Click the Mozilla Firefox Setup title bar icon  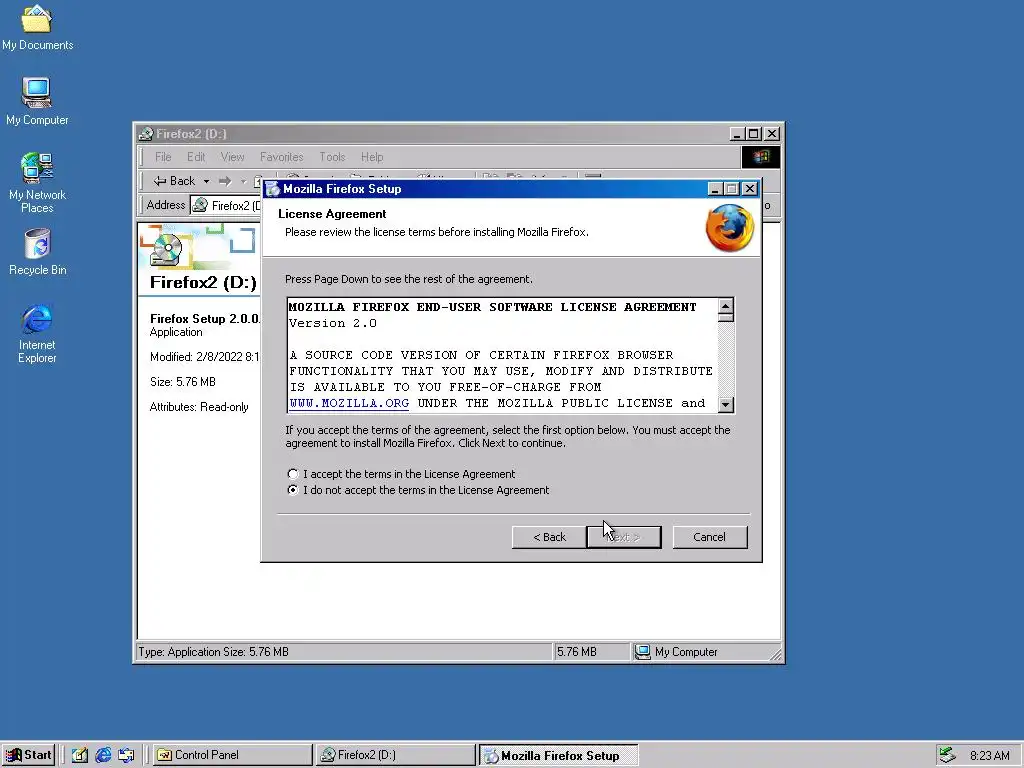[273, 189]
